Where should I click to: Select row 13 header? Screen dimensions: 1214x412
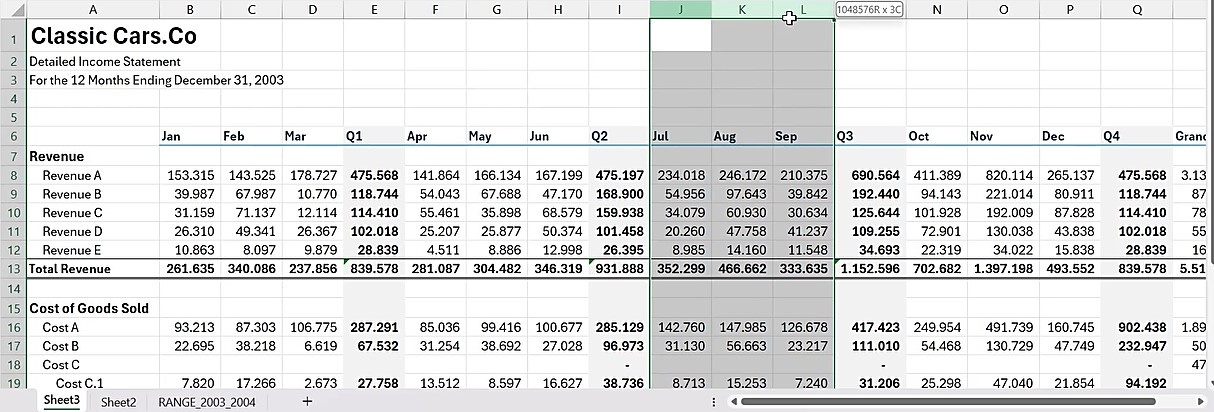pyautogui.click(x=13, y=269)
